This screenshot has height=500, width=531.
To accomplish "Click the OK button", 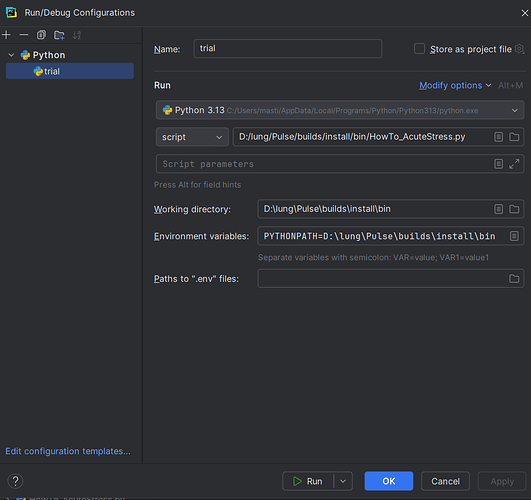I will coord(389,481).
